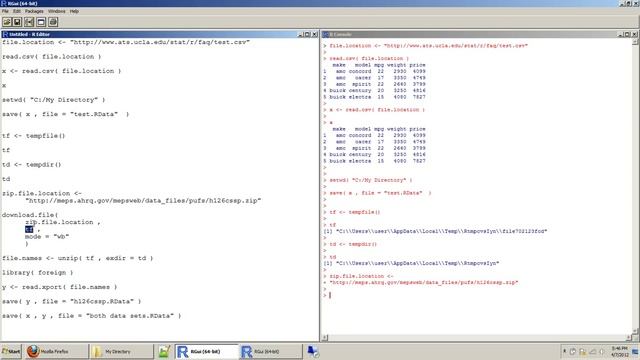Screen dimensions: 640x360
Task: Maximize the R Editor window
Action: [x=307, y=34]
